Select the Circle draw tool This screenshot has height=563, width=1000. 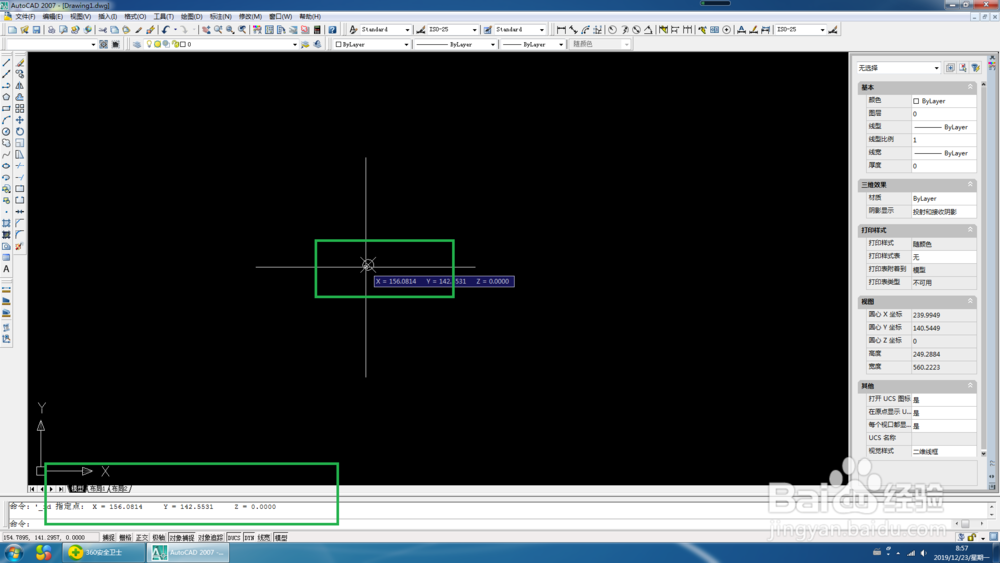(6, 131)
